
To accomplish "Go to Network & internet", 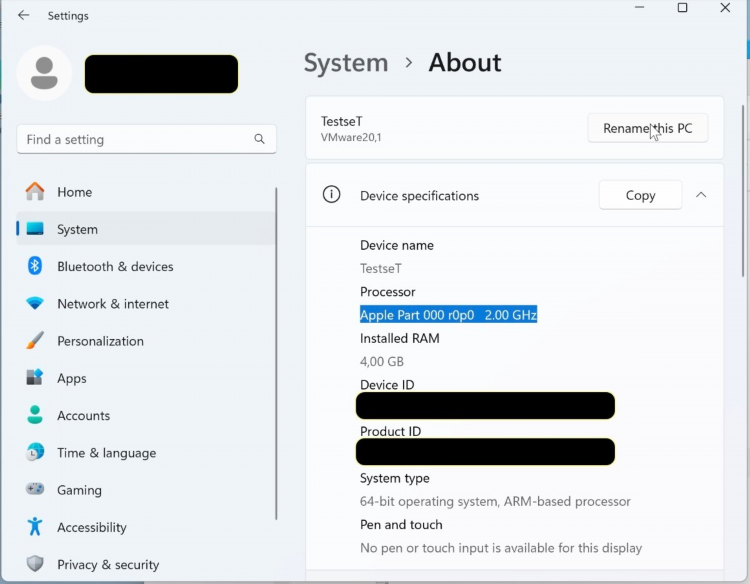I will point(146,303).
